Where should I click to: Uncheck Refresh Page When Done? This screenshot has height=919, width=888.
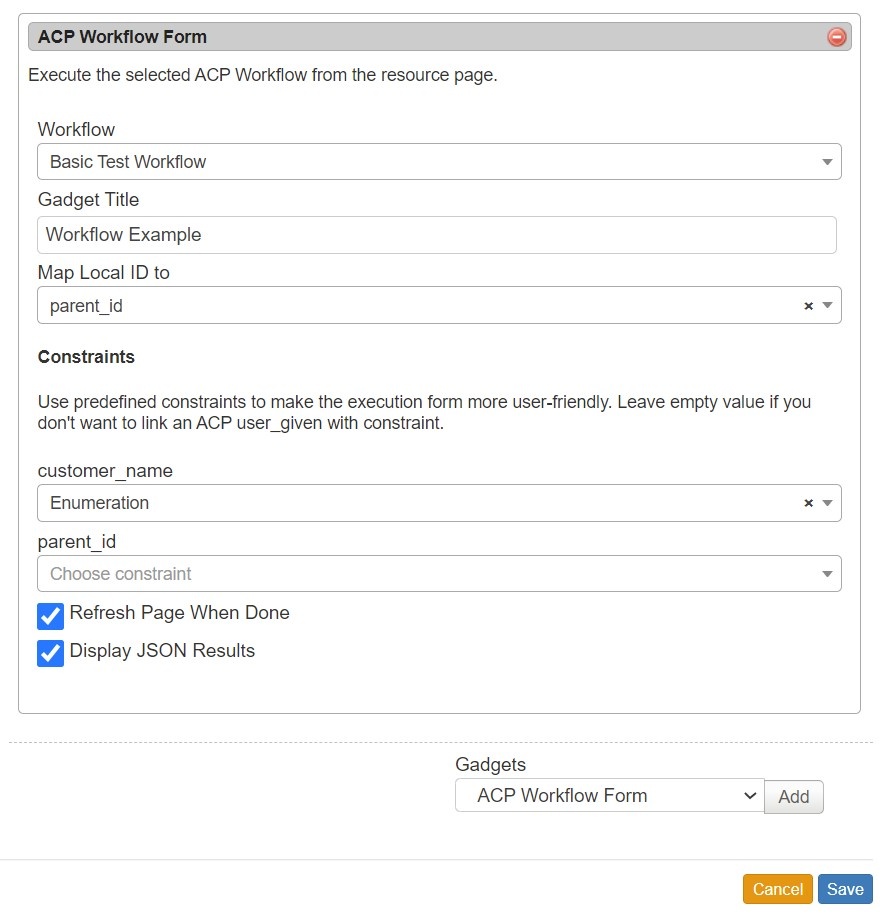[x=50, y=615]
